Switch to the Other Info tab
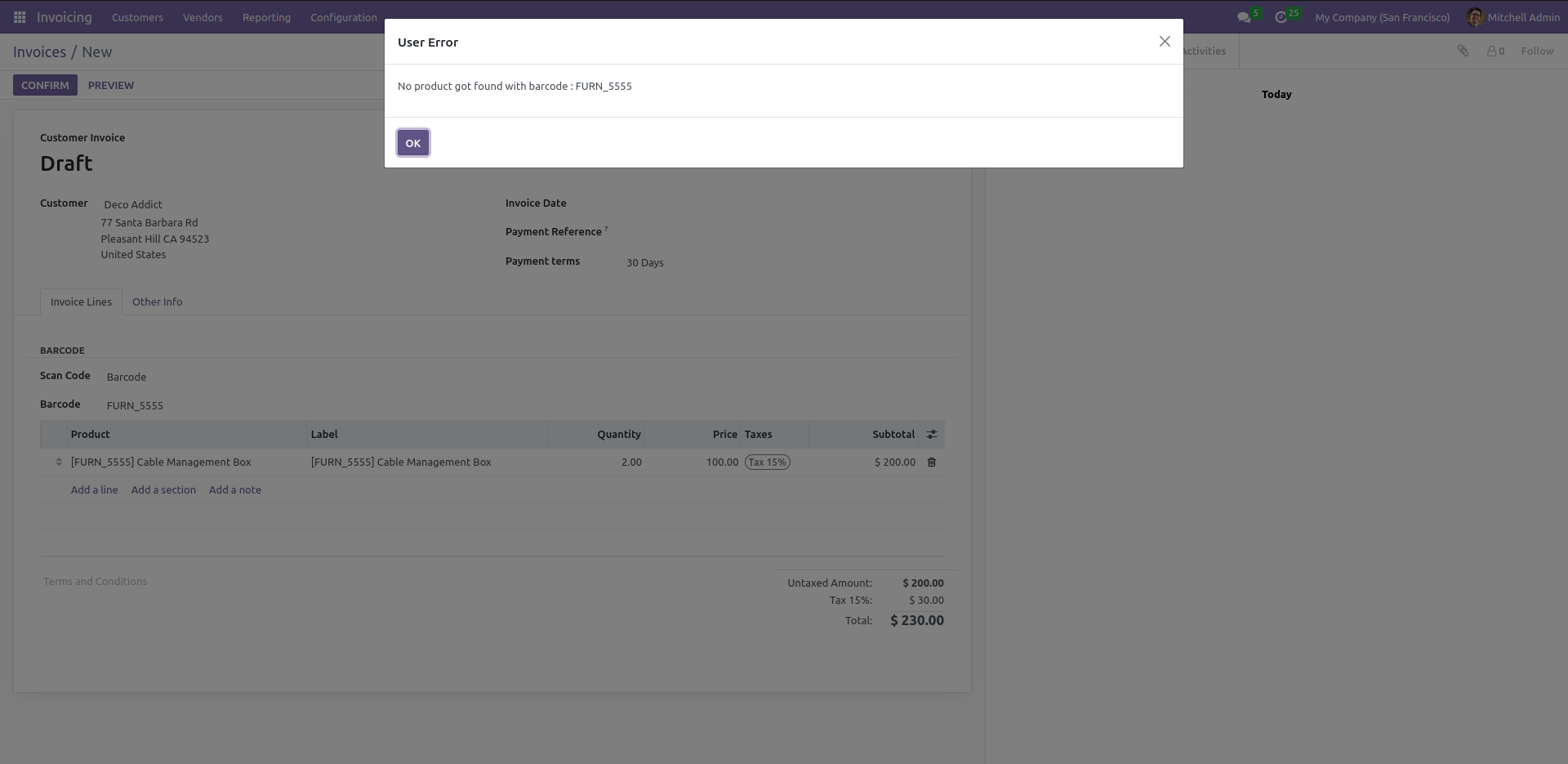 point(158,302)
